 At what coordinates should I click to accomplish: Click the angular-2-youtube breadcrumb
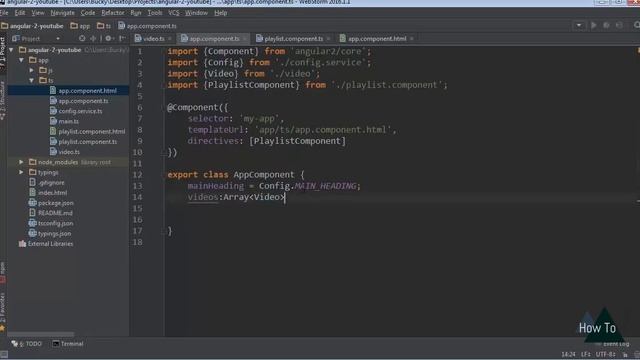pos(32,26)
